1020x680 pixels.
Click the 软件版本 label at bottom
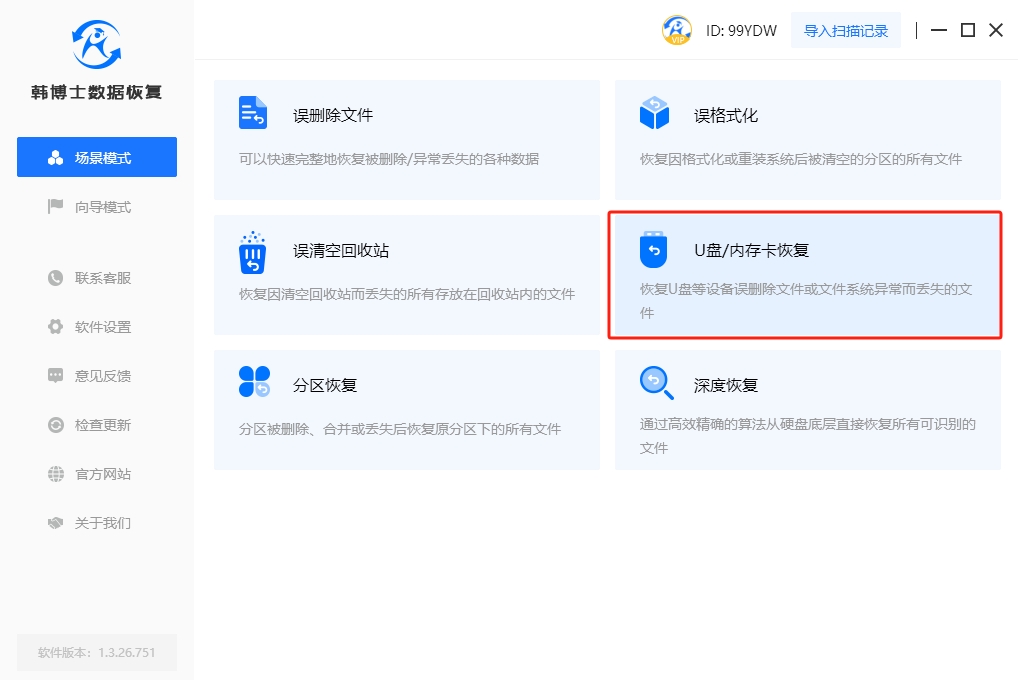[x=97, y=652]
